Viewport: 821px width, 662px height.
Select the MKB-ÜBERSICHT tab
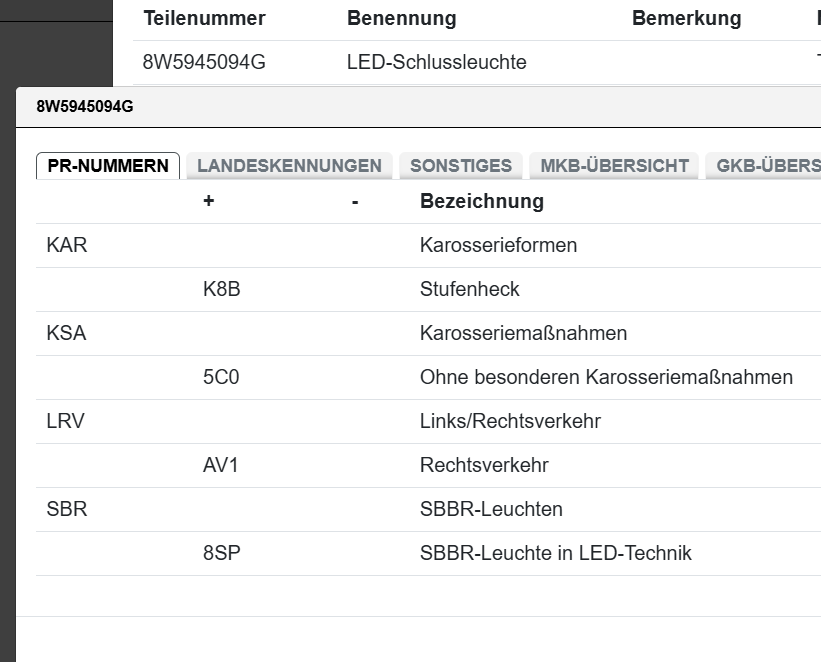coord(614,165)
